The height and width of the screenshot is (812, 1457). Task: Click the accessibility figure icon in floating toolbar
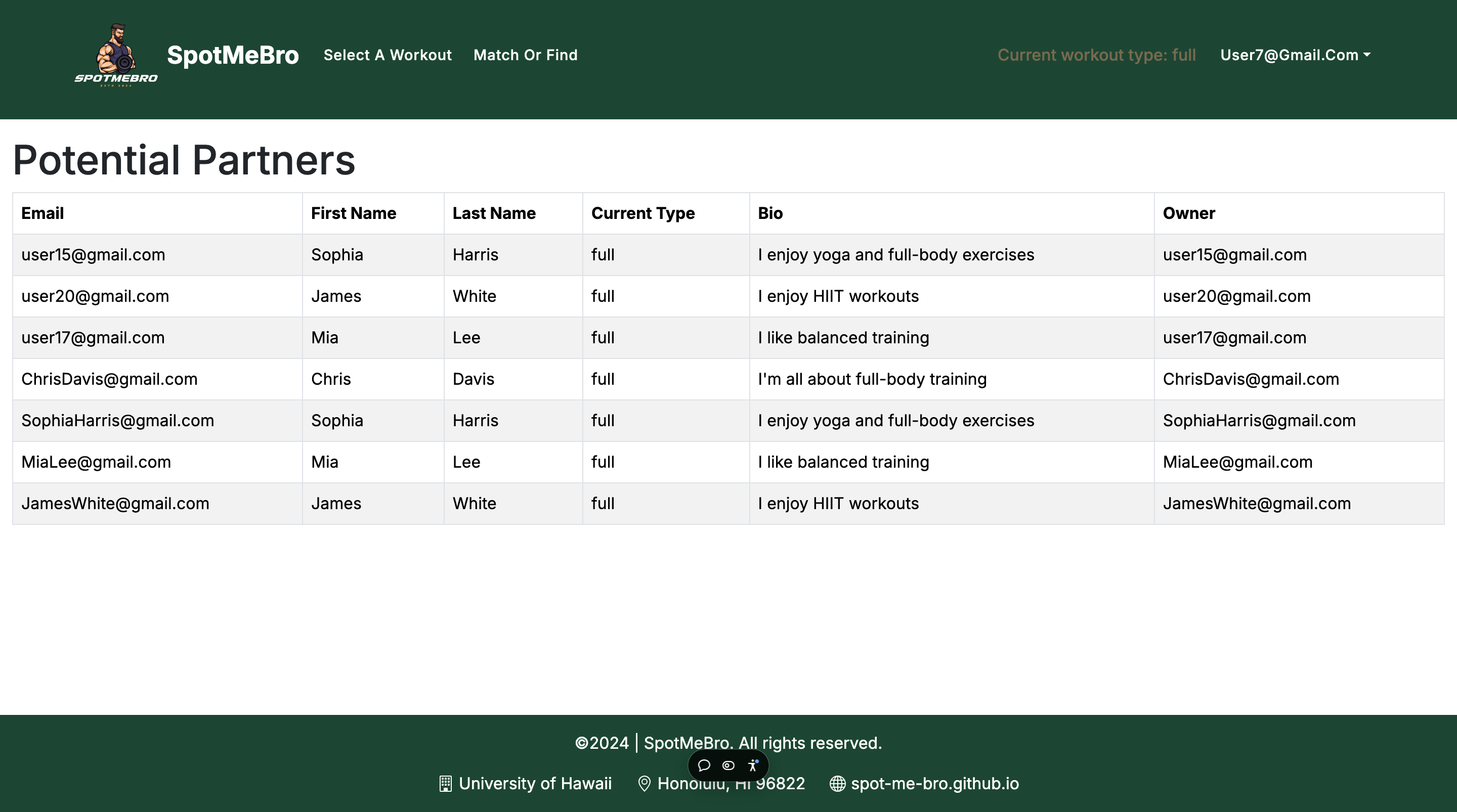(753, 765)
